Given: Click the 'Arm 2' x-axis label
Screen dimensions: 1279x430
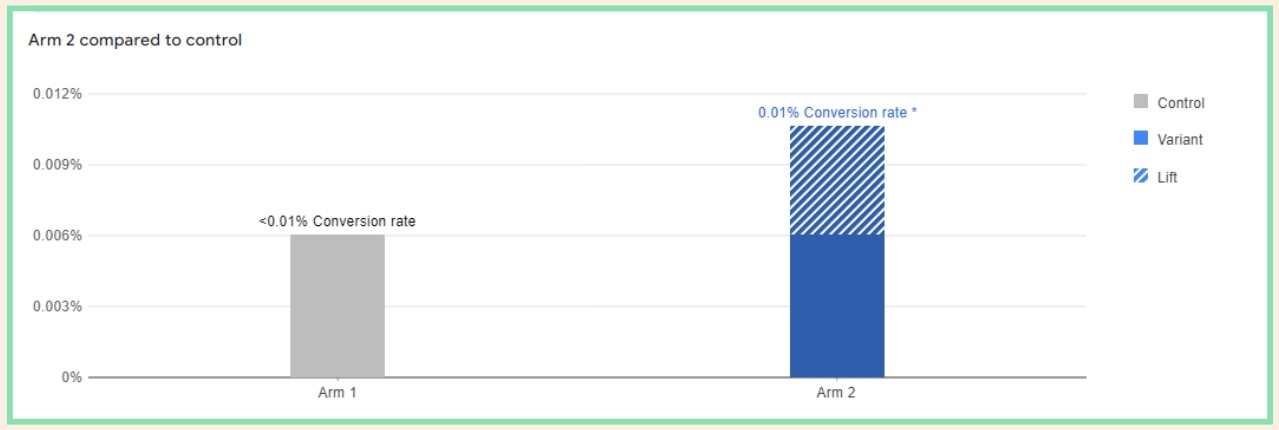Looking at the screenshot, I should (837, 393).
